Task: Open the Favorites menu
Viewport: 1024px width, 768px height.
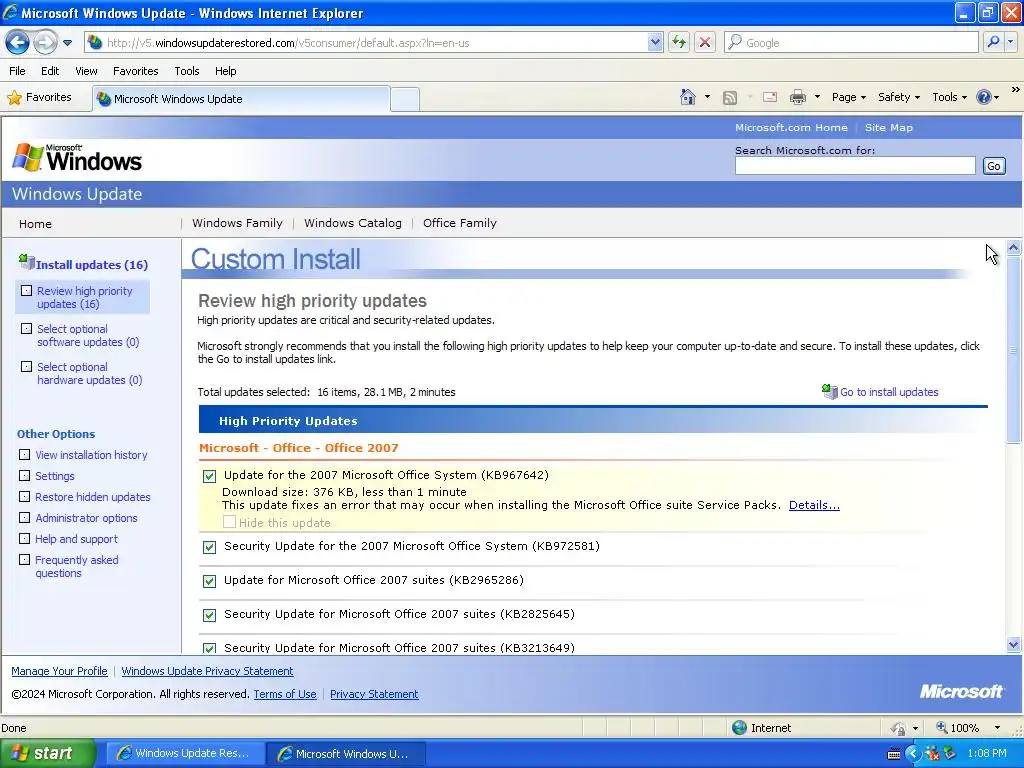Action: (136, 71)
